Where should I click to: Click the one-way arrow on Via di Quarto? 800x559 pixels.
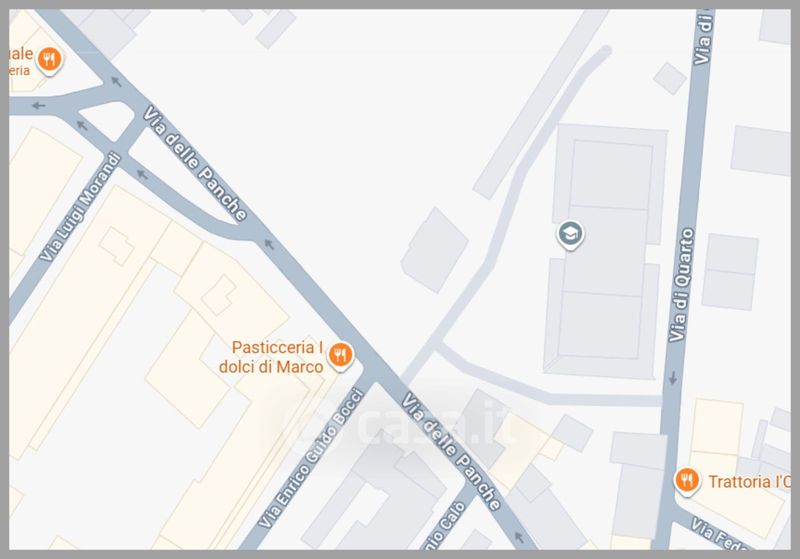(x=673, y=378)
